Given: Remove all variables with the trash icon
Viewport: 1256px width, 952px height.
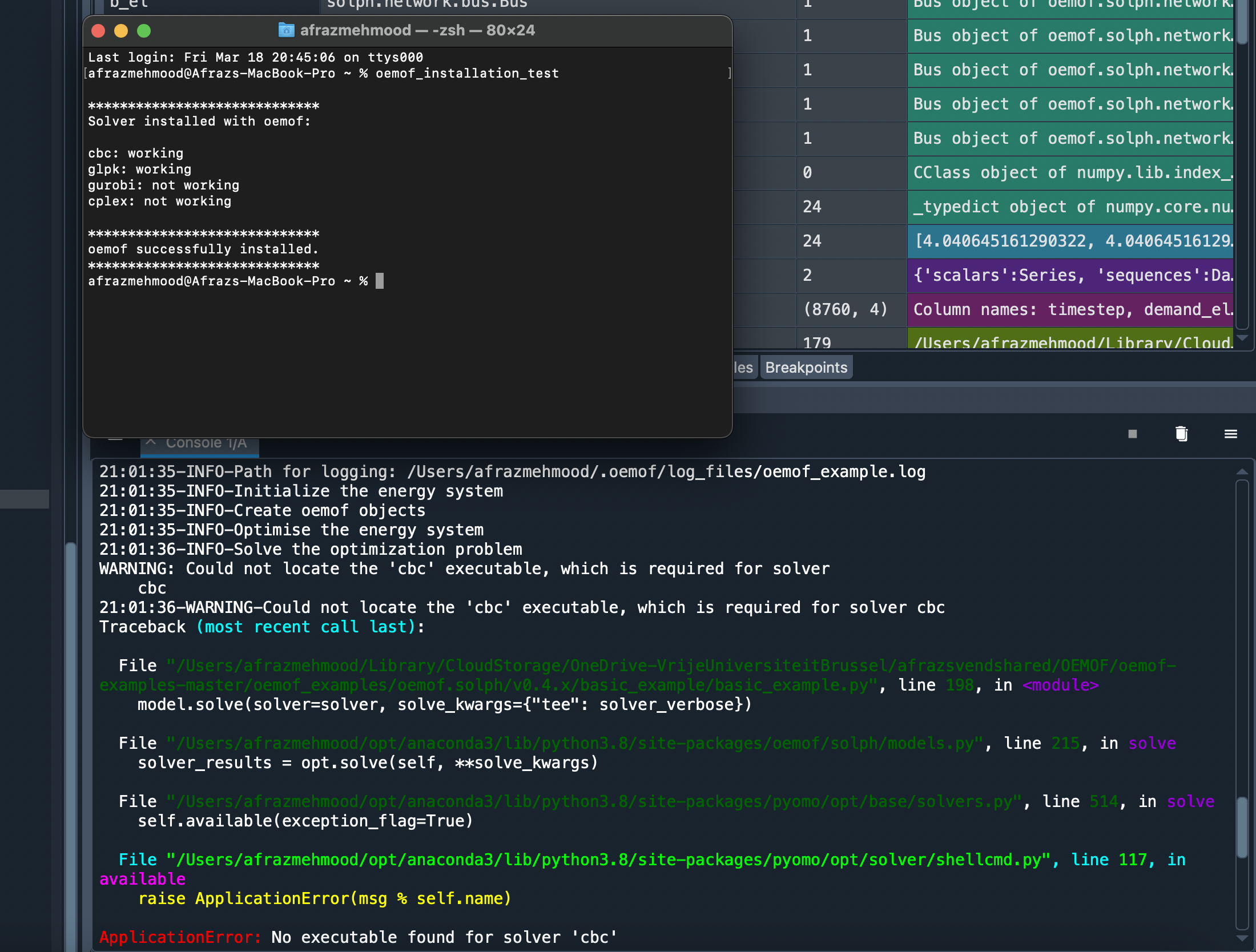Looking at the screenshot, I should coord(1181,434).
